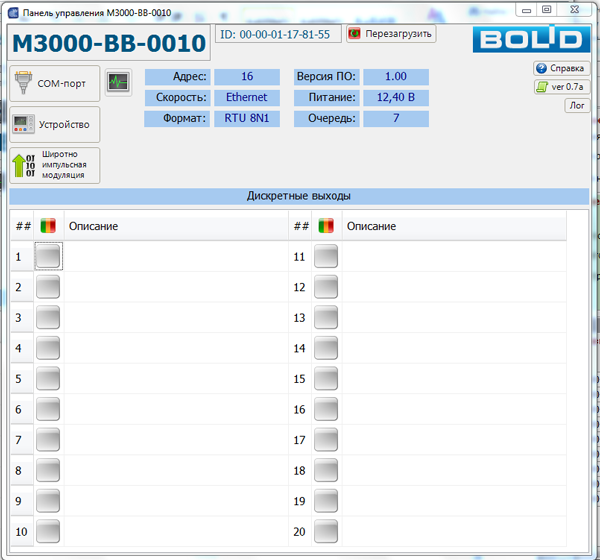Click the BOLID logo
The height and width of the screenshot is (560, 600).
526,39
